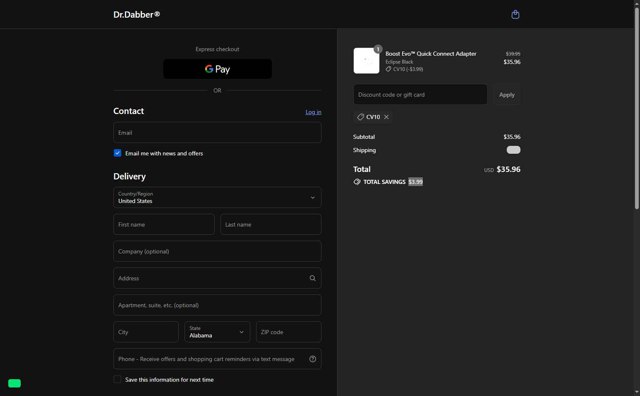Image resolution: width=640 pixels, height=396 pixels.
Task: Focus the Apartment, suite, etc. field
Action: pyautogui.click(x=217, y=305)
